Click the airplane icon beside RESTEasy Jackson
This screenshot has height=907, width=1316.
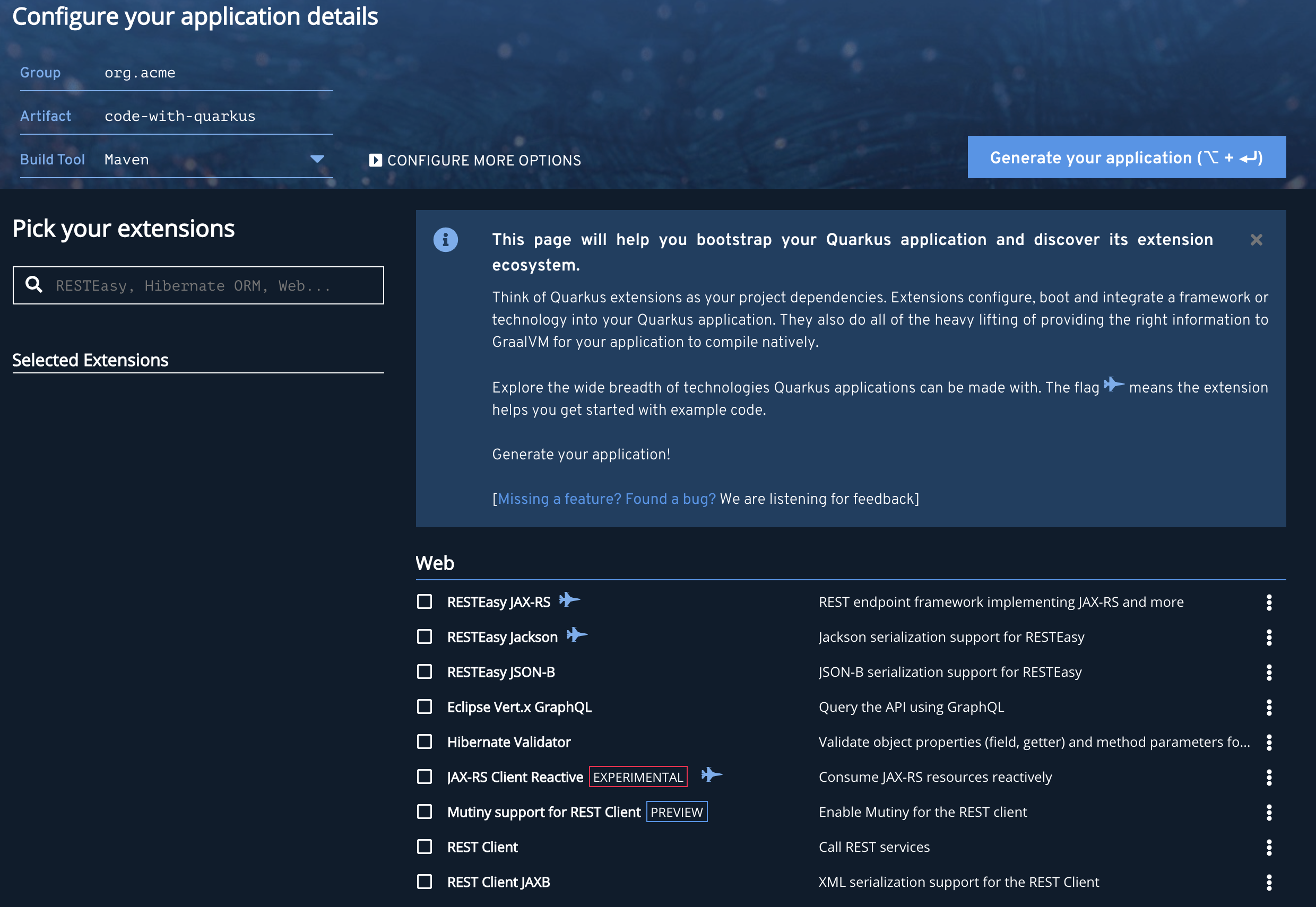(577, 636)
